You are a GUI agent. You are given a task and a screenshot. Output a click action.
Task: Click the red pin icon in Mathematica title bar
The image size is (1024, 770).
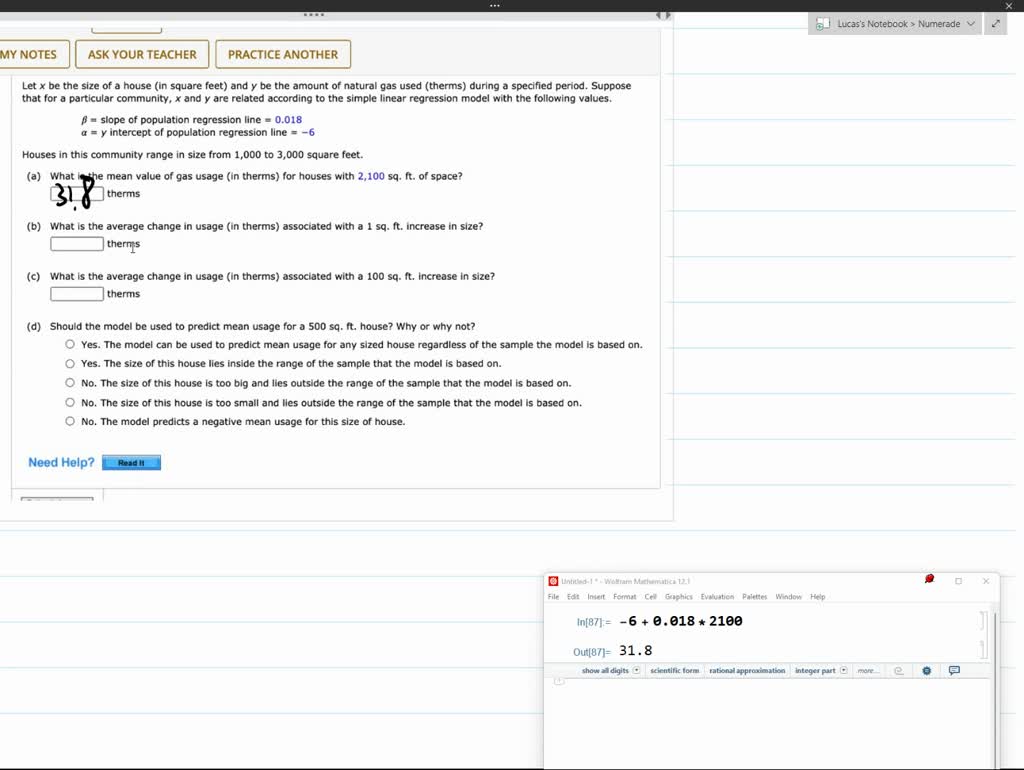(929, 579)
